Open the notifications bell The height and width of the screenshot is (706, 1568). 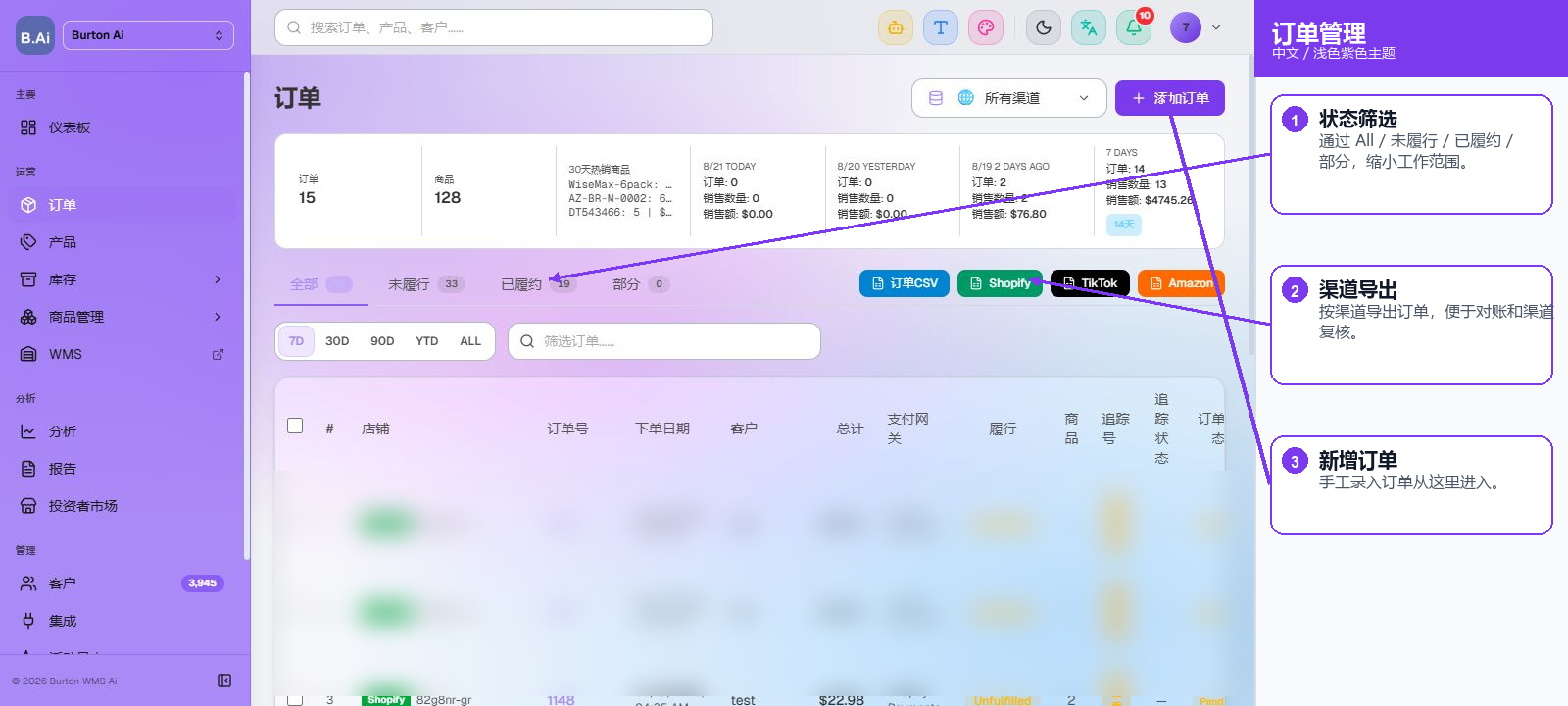[x=1134, y=27]
